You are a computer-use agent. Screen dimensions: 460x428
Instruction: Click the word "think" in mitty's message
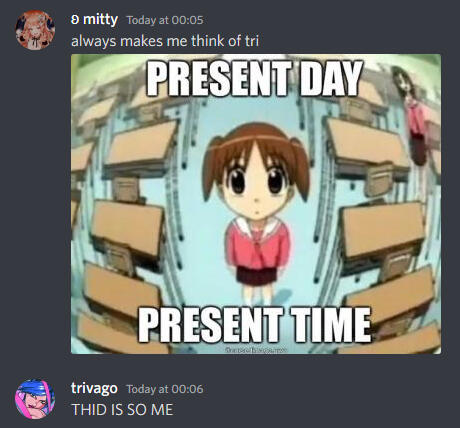pyautogui.click(x=208, y=41)
